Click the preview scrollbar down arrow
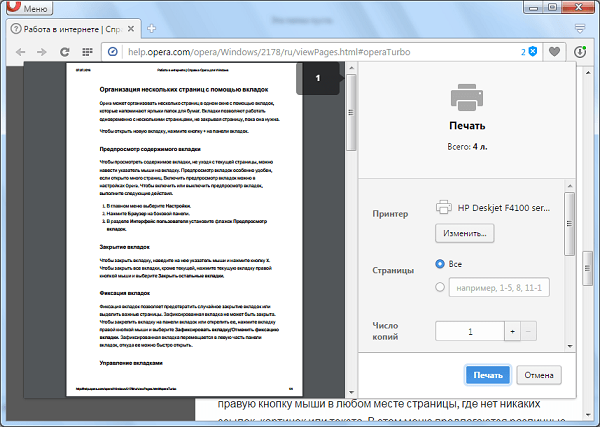Screen dimensions: 600x427 coord(351,393)
